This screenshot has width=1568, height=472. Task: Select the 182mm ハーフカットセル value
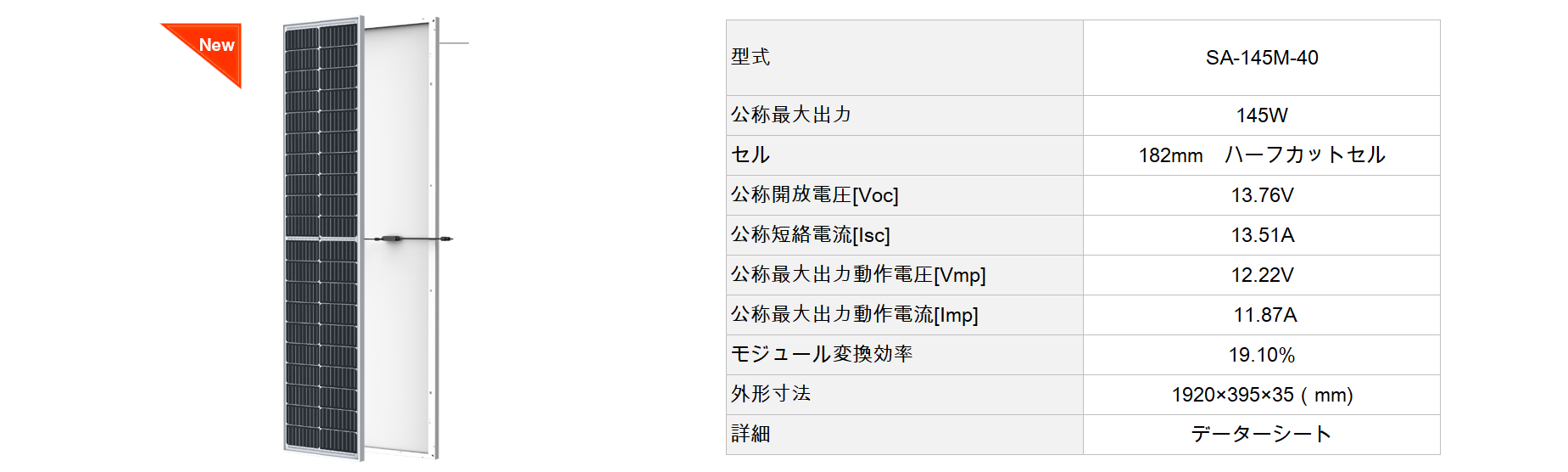[x=1261, y=155]
